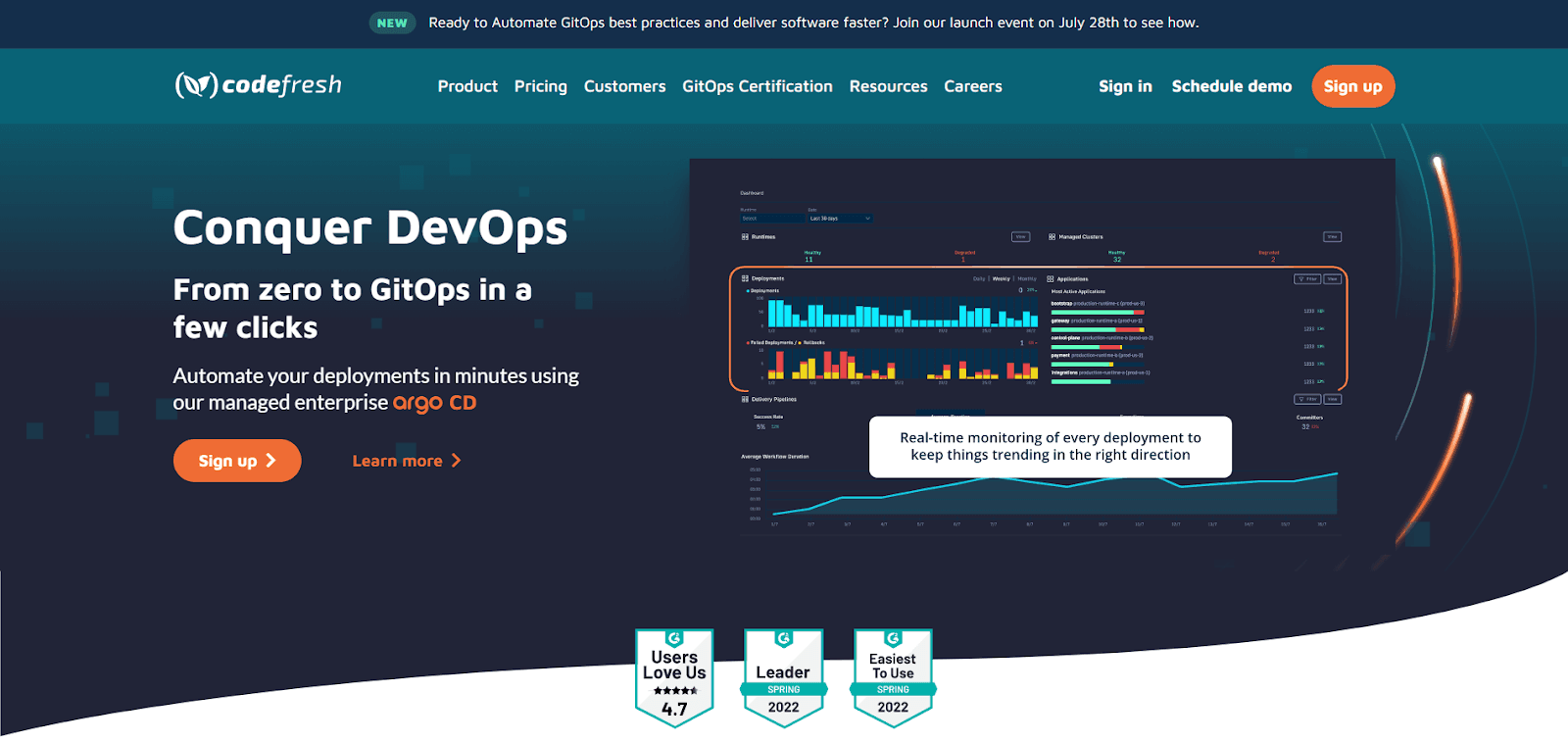
Task: Click the Schedule demo link
Action: coord(1231,86)
